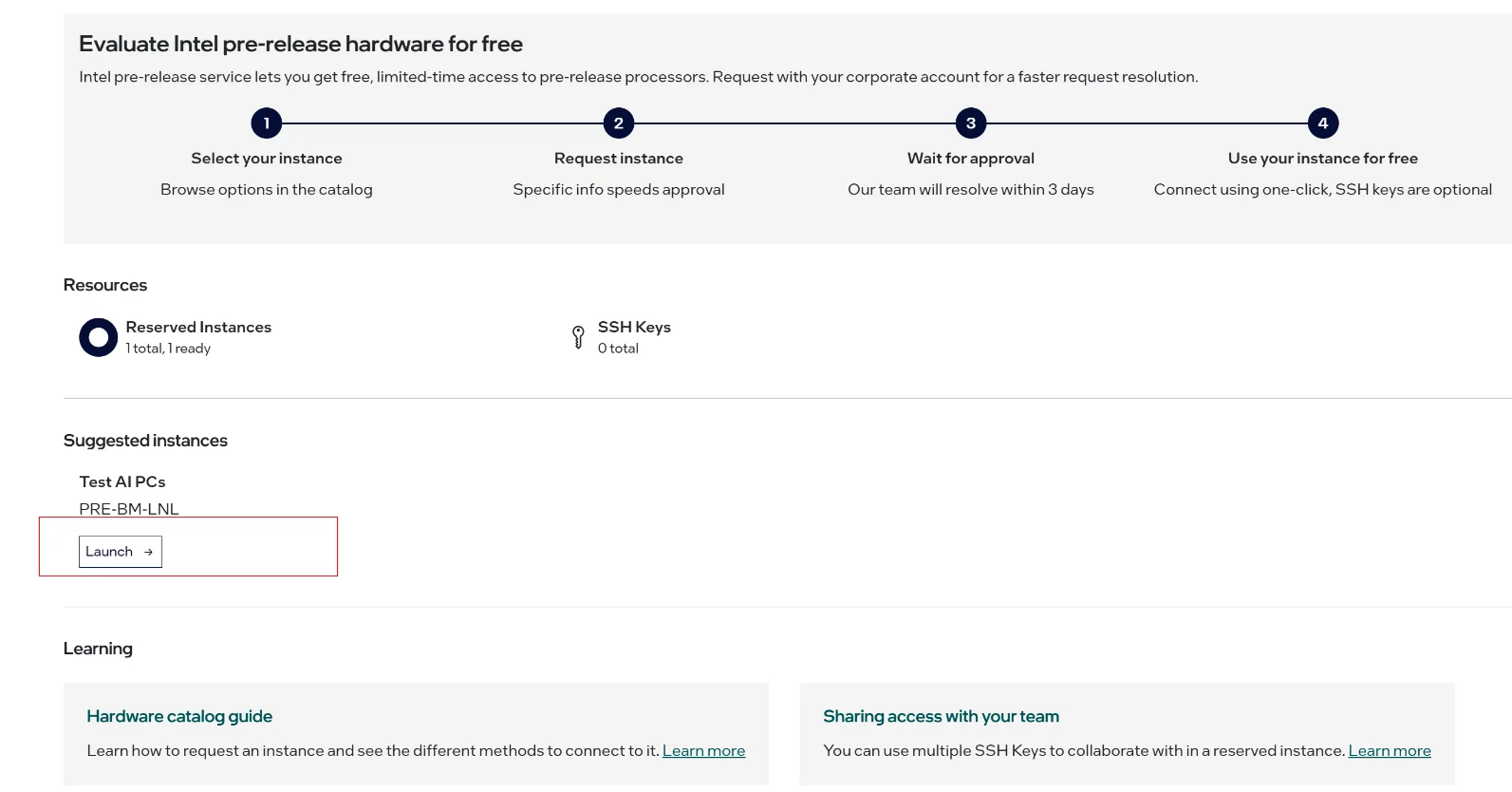The image size is (1512, 792).
Task: Select step 2 circle icon
Action: point(619,123)
